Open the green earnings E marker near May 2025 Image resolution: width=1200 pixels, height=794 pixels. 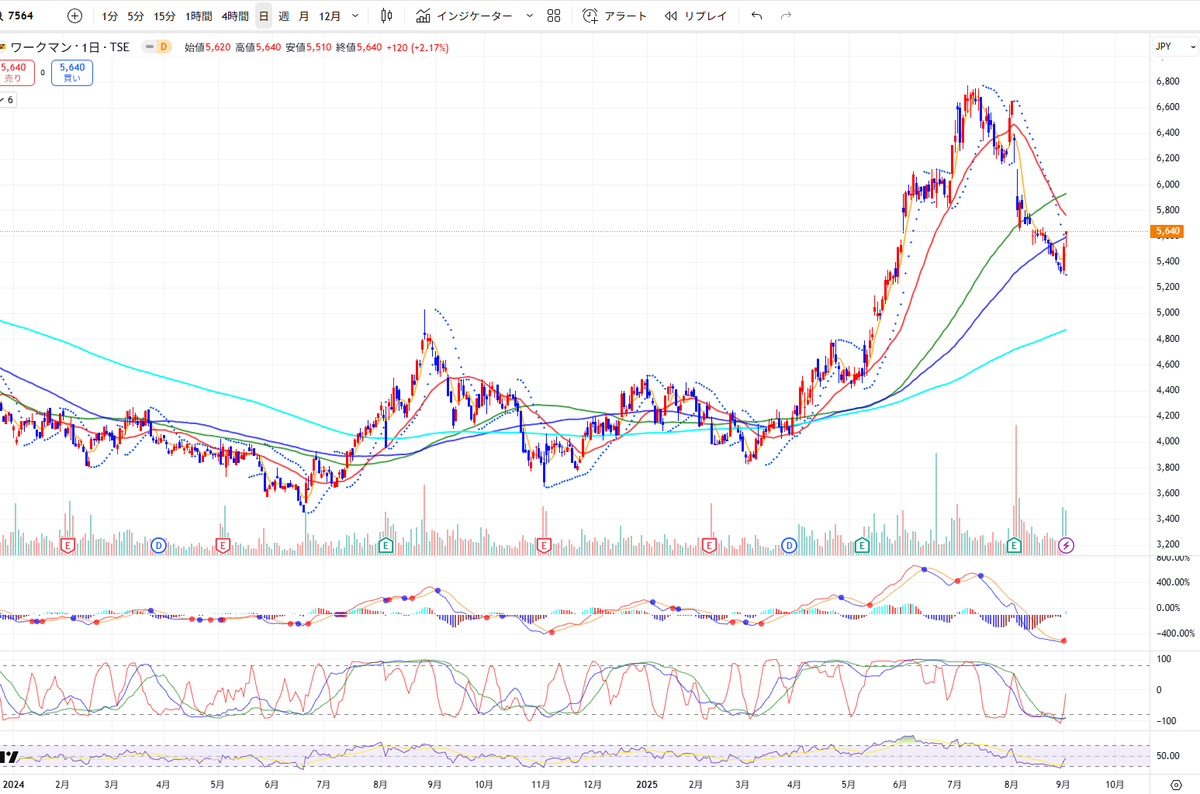click(862, 545)
